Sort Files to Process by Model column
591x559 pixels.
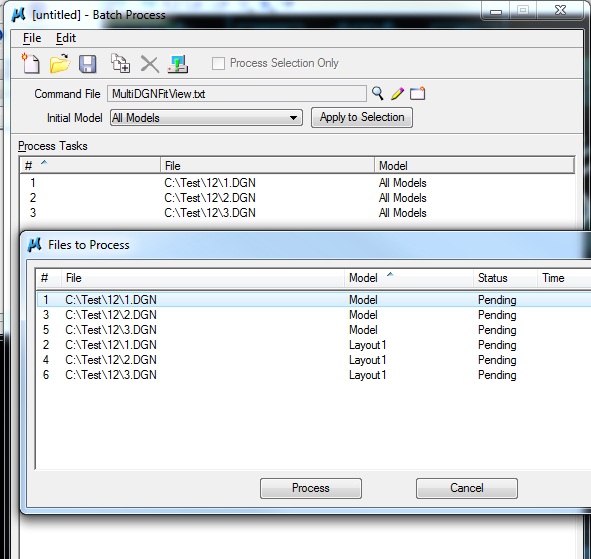pos(409,278)
